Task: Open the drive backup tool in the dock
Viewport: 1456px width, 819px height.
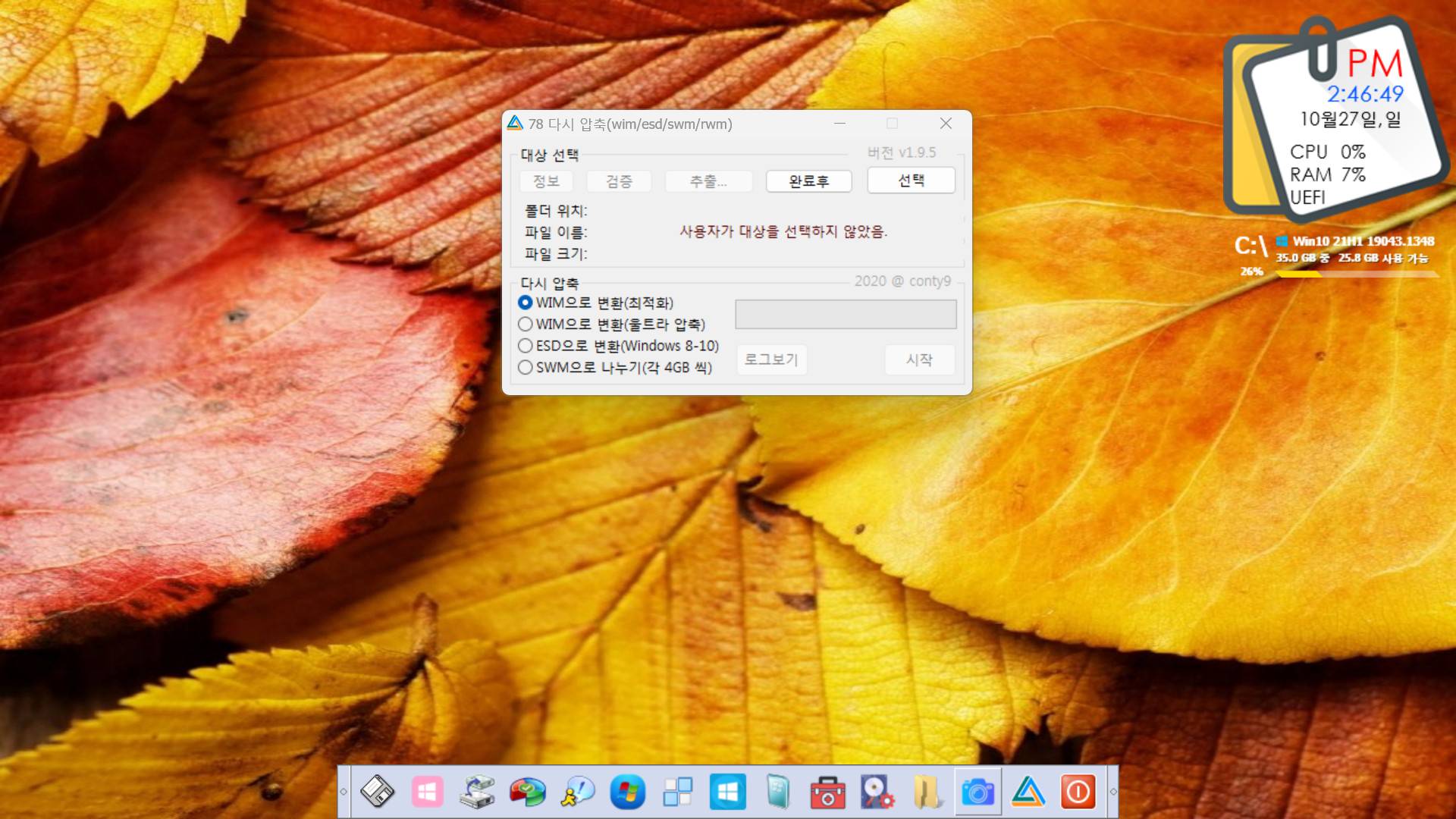Action: click(x=477, y=792)
